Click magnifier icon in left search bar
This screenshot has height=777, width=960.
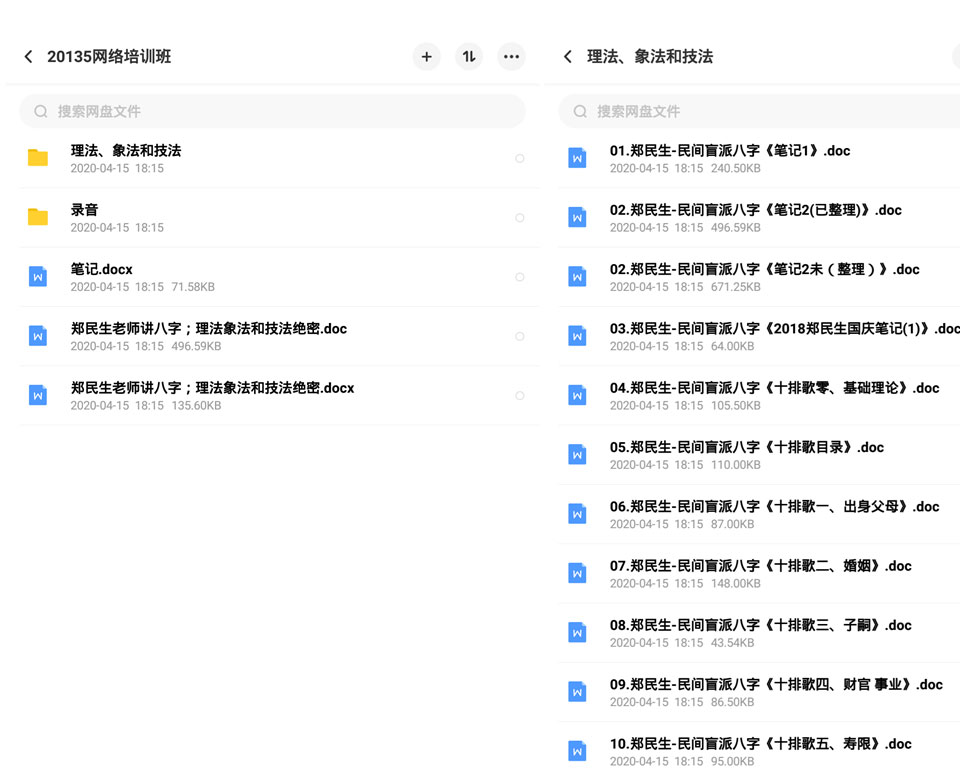(x=40, y=111)
